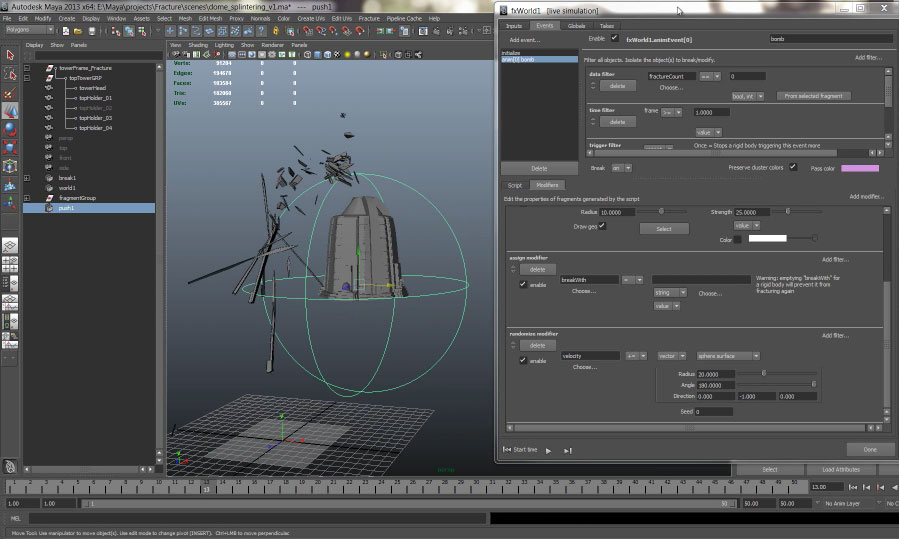Open the Polygons menu set dropdown
Viewport: 899px width, 539px height.
pos(29,30)
